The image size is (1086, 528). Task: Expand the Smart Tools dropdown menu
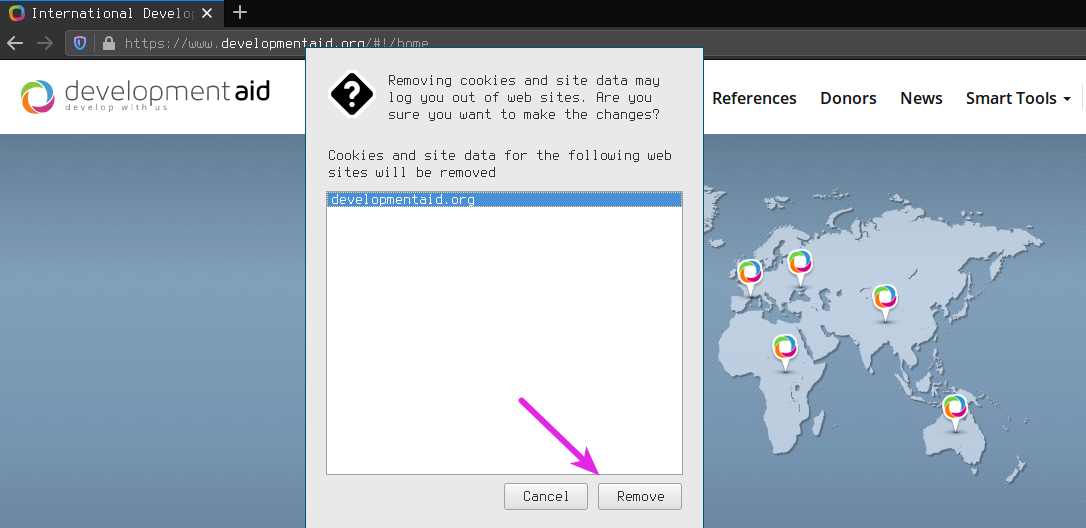tap(1018, 98)
